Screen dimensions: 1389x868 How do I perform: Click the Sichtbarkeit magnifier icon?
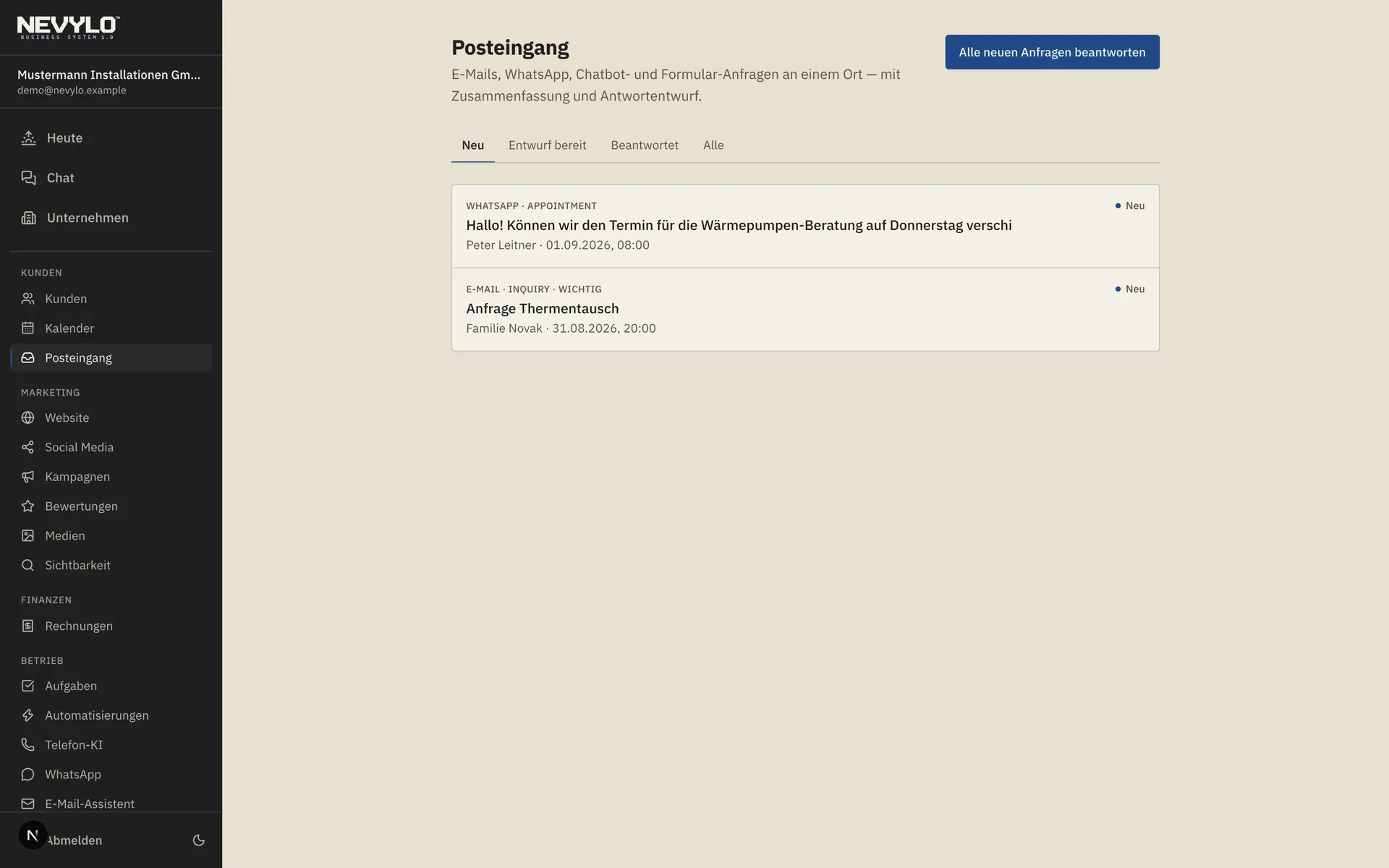[x=27, y=566]
